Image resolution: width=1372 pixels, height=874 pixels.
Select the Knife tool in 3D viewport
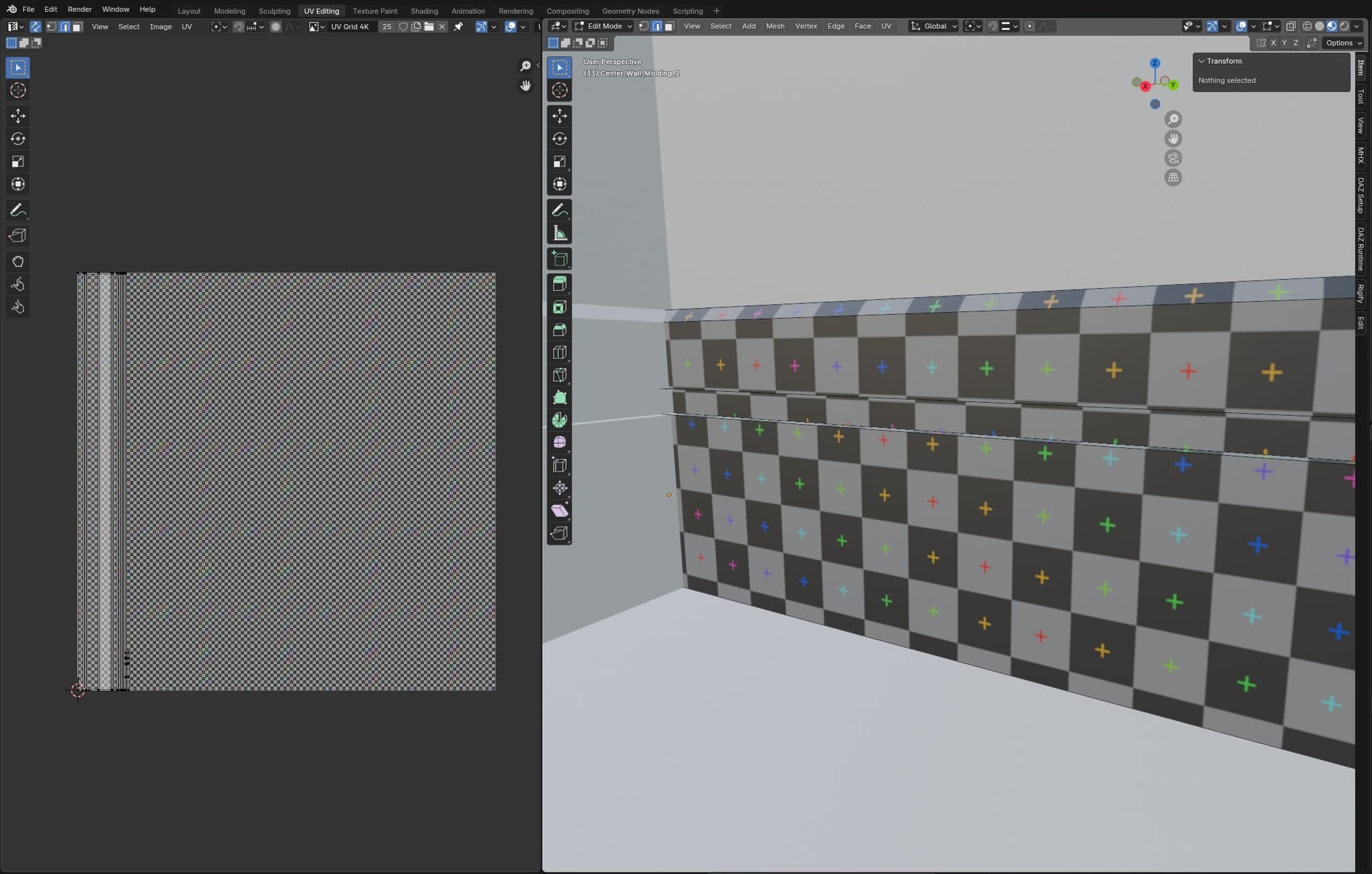(560, 375)
